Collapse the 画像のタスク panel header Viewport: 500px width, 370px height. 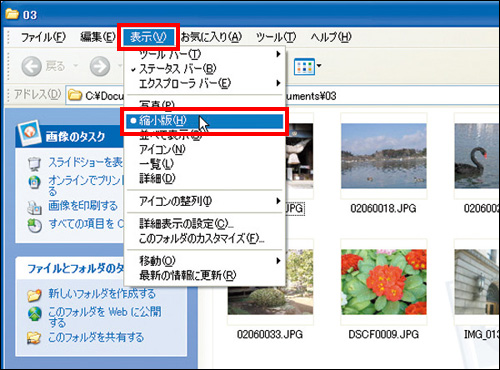click(70, 137)
